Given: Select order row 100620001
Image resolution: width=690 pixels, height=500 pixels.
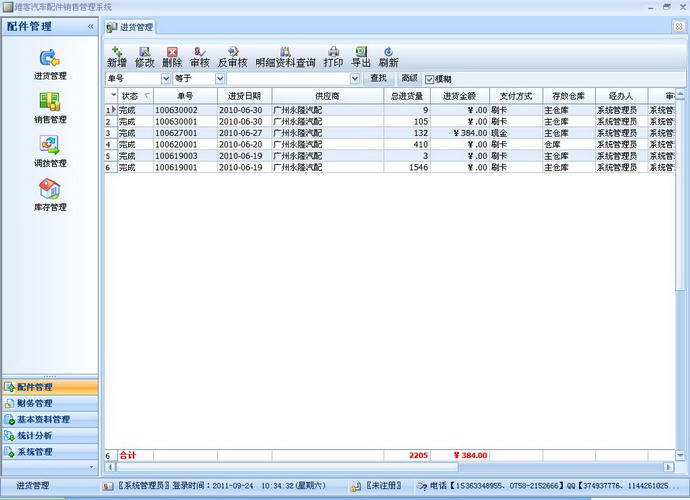Looking at the screenshot, I should coord(389,144).
